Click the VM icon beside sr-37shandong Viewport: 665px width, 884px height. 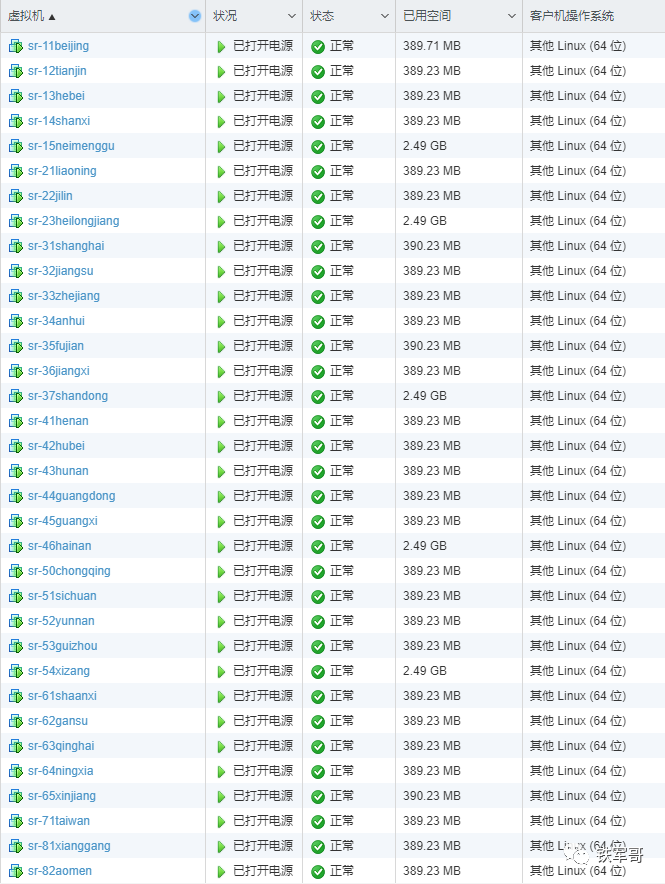(16, 396)
